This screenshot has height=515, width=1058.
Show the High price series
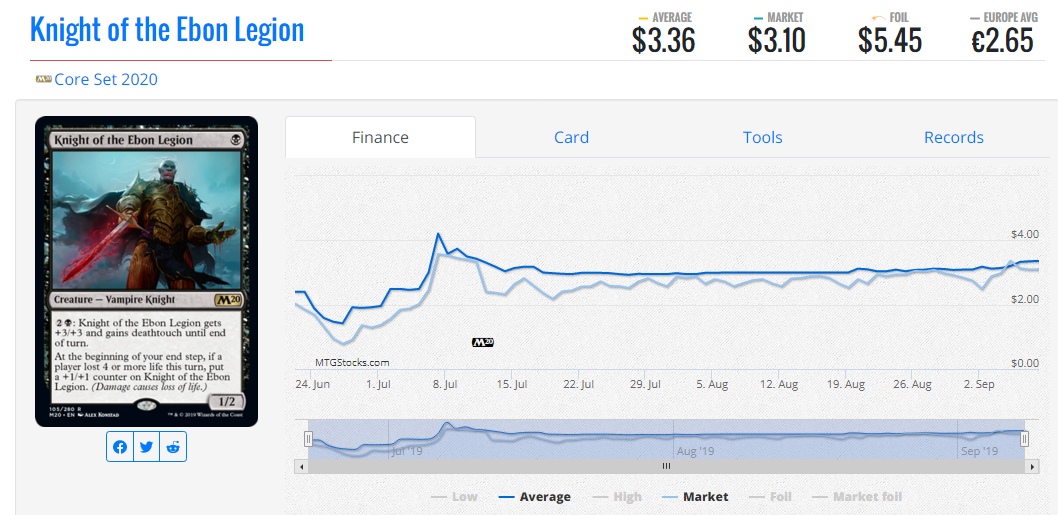tap(616, 497)
